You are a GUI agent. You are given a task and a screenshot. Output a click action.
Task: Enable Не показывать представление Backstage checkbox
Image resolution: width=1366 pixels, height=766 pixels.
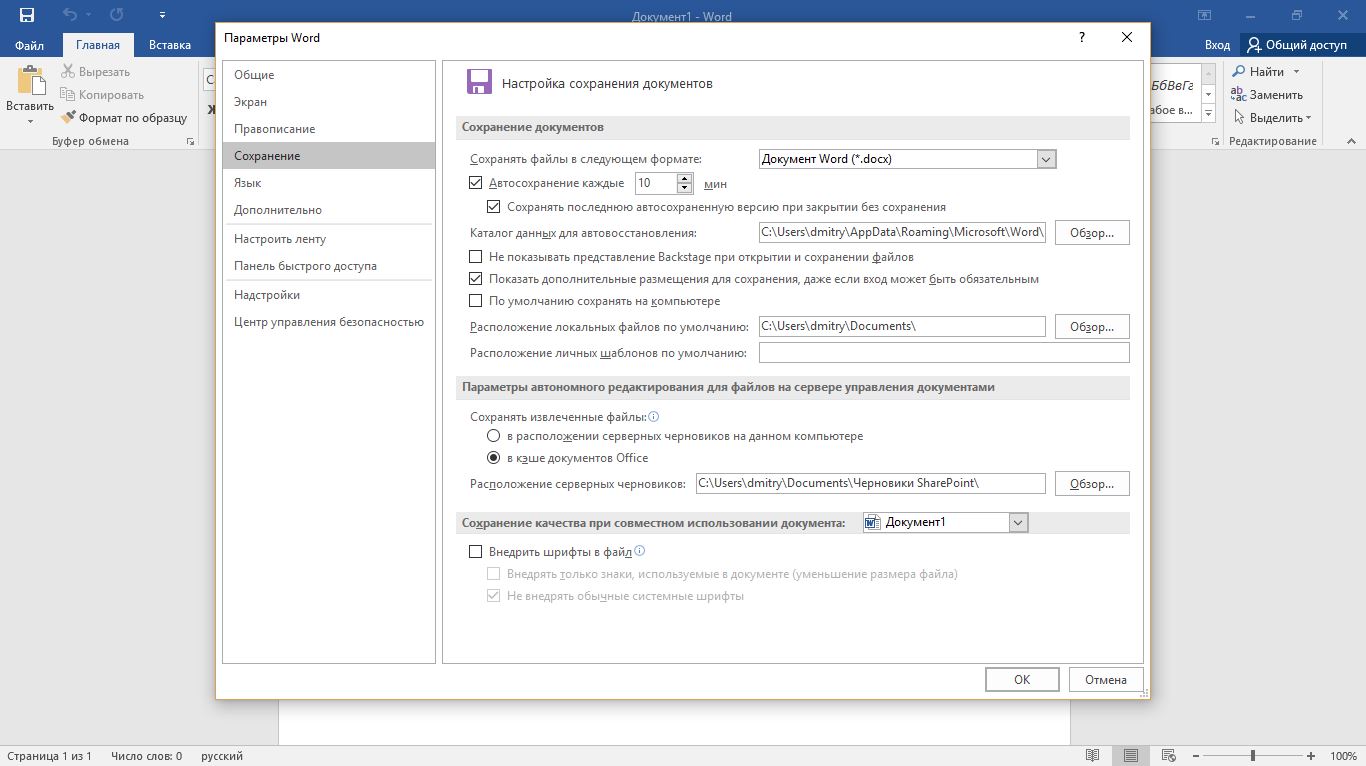(x=476, y=257)
